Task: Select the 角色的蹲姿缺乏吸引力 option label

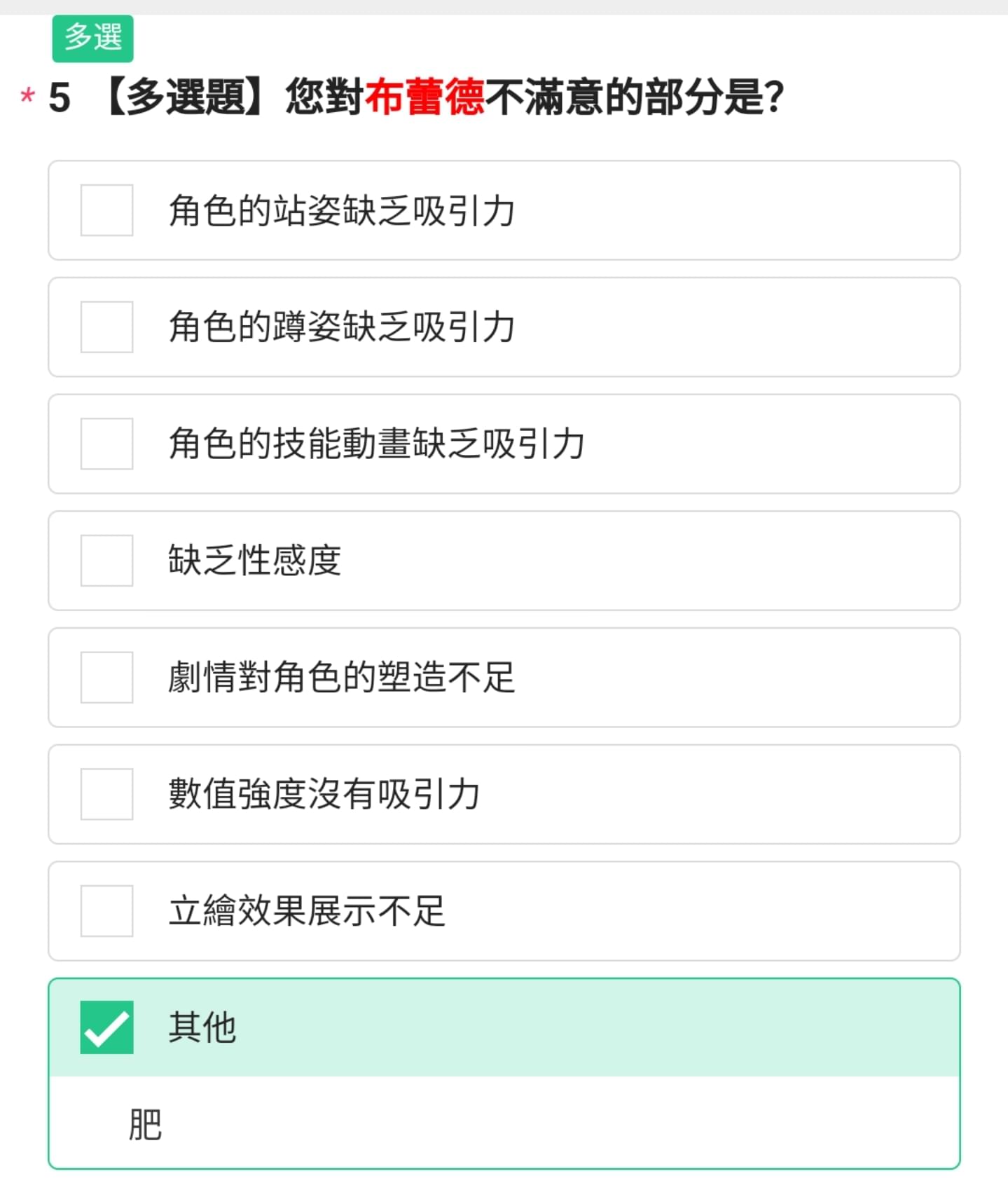Action: click(342, 327)
